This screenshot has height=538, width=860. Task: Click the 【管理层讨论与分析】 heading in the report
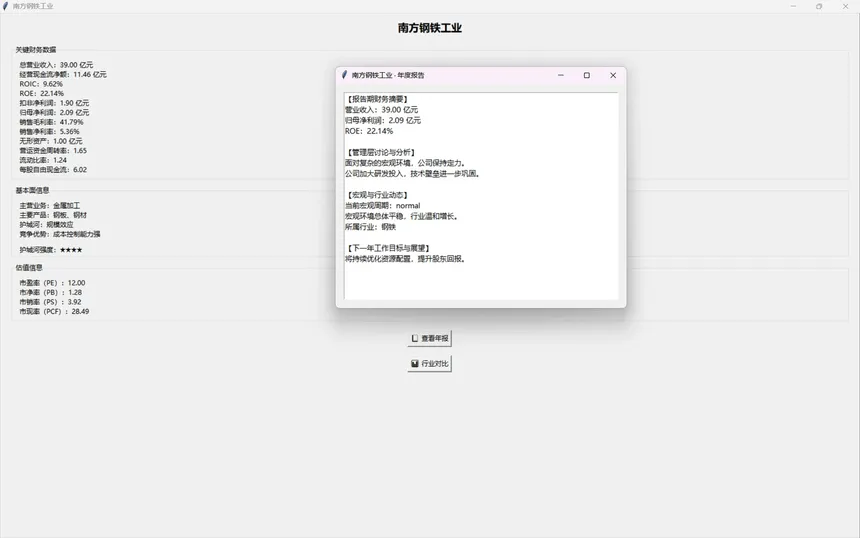[x=381, y=152]
